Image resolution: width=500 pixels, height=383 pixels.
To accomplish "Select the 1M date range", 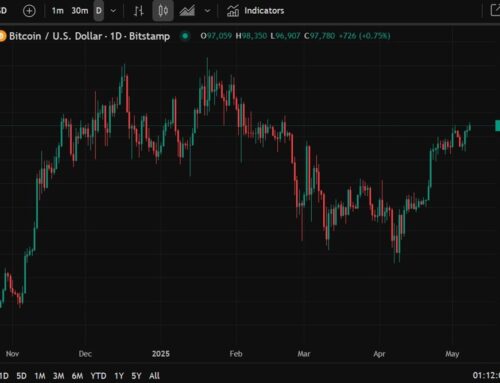I will pos(40,376).
